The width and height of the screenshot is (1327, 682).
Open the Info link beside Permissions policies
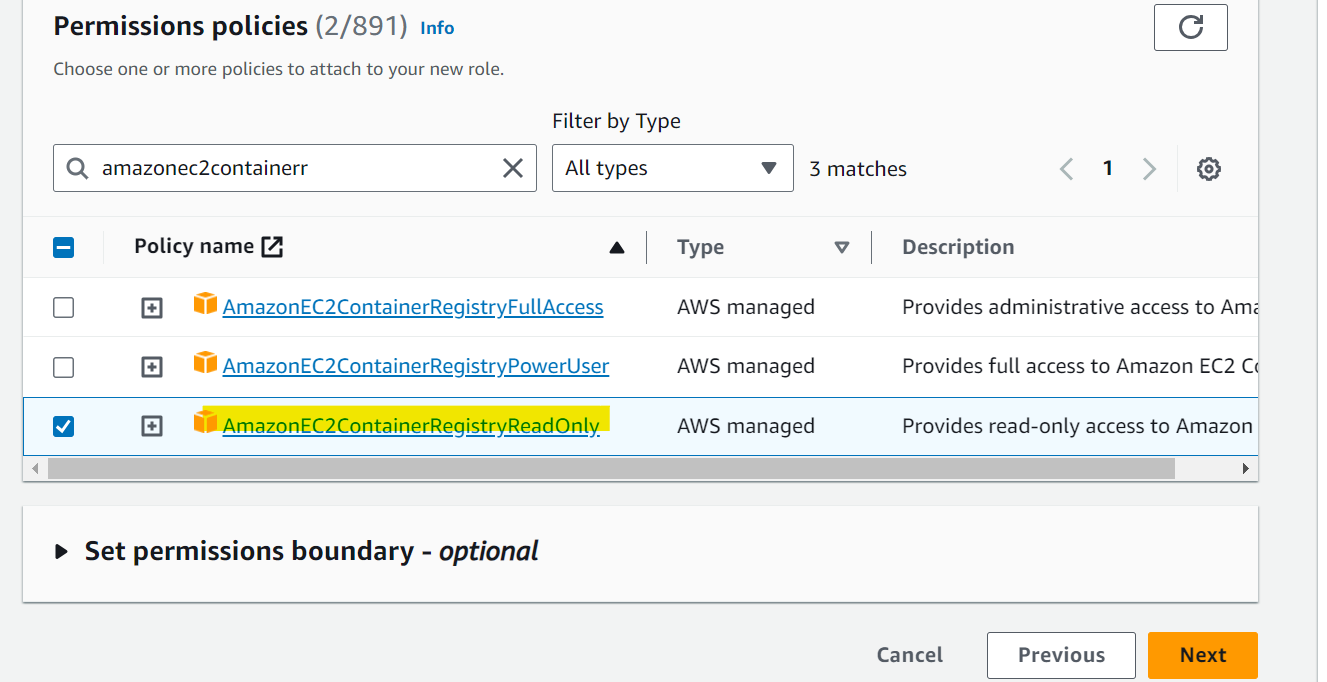tap(437, 28)
